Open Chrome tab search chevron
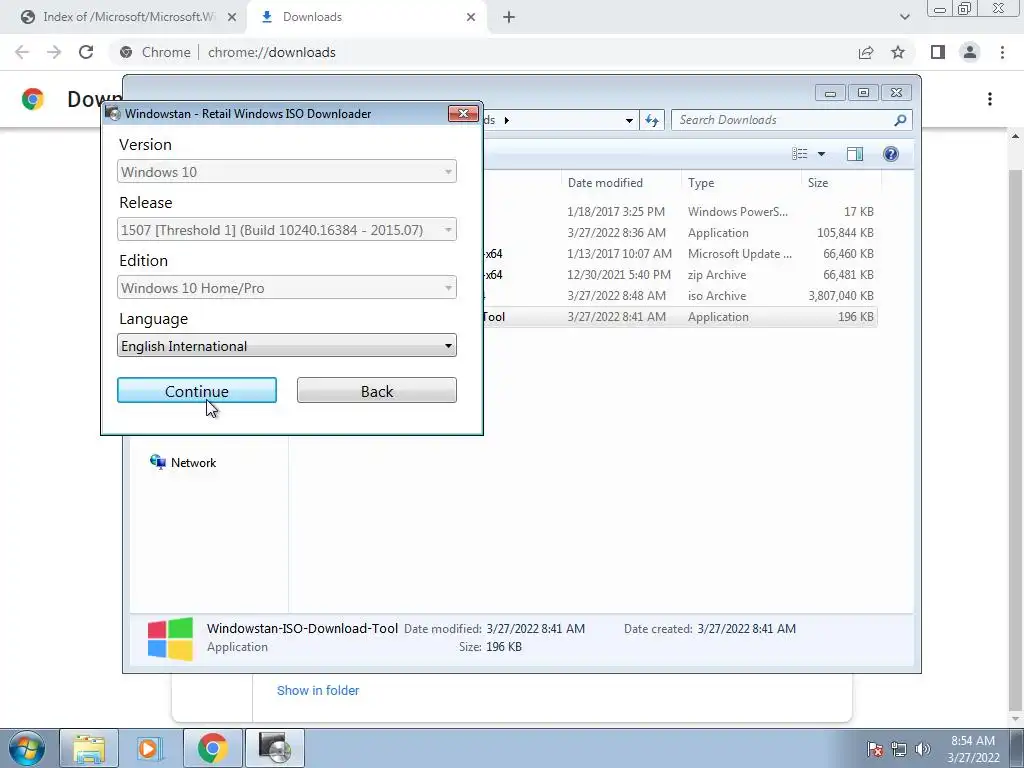1024x768 pixels. point(904,17)
